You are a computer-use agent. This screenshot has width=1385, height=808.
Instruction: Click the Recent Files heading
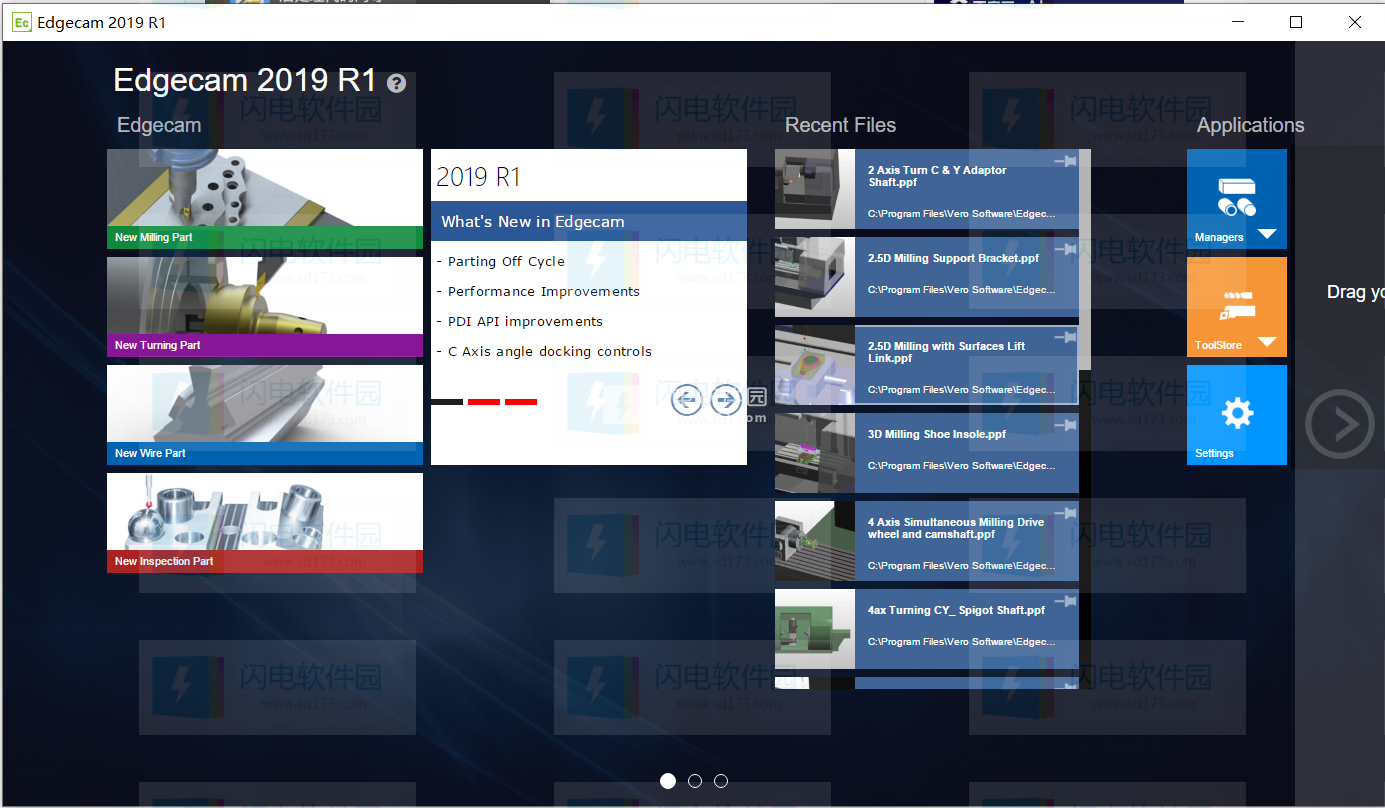click(840, 125)
